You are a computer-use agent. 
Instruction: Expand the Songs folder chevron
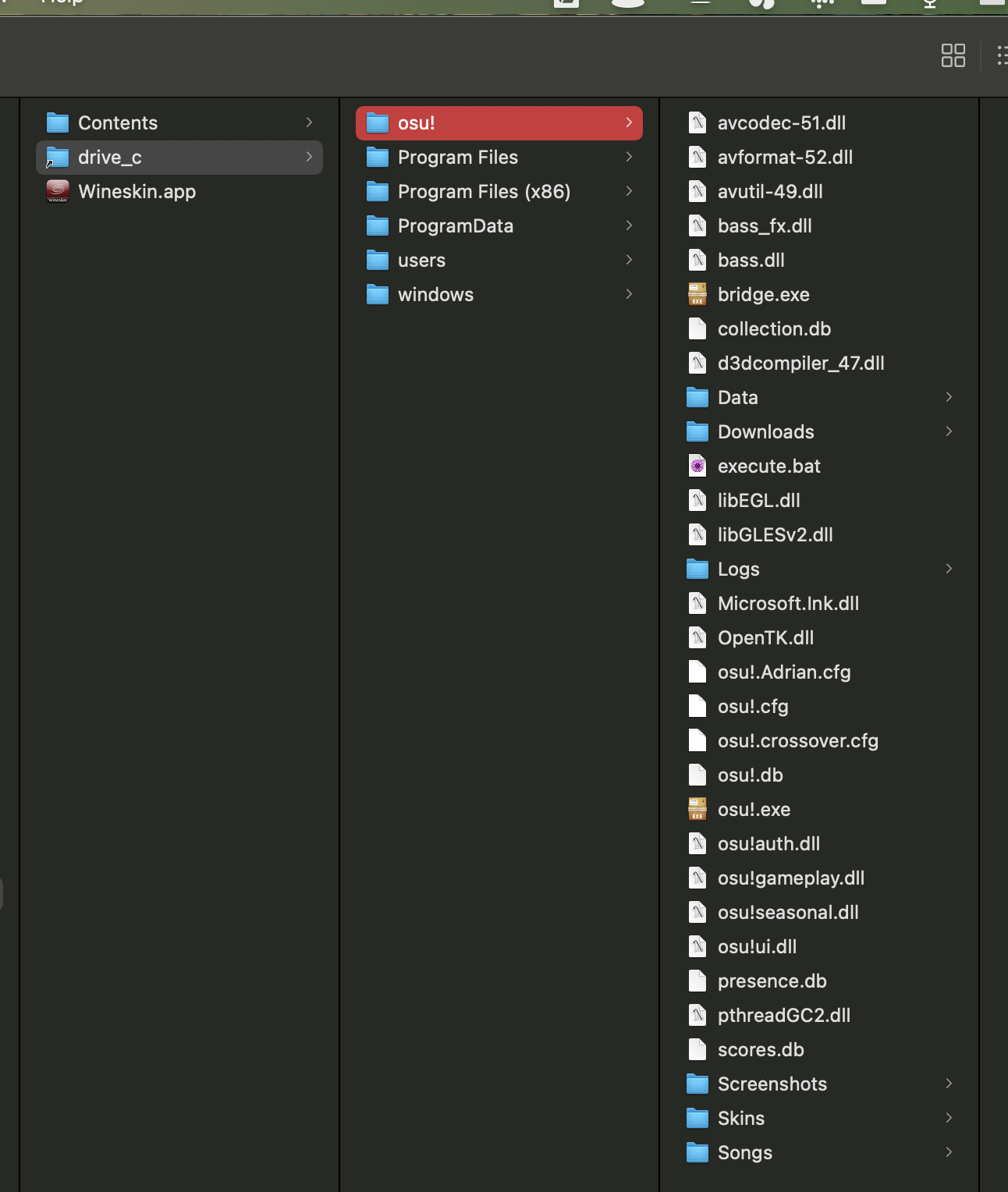point(949,1152)
